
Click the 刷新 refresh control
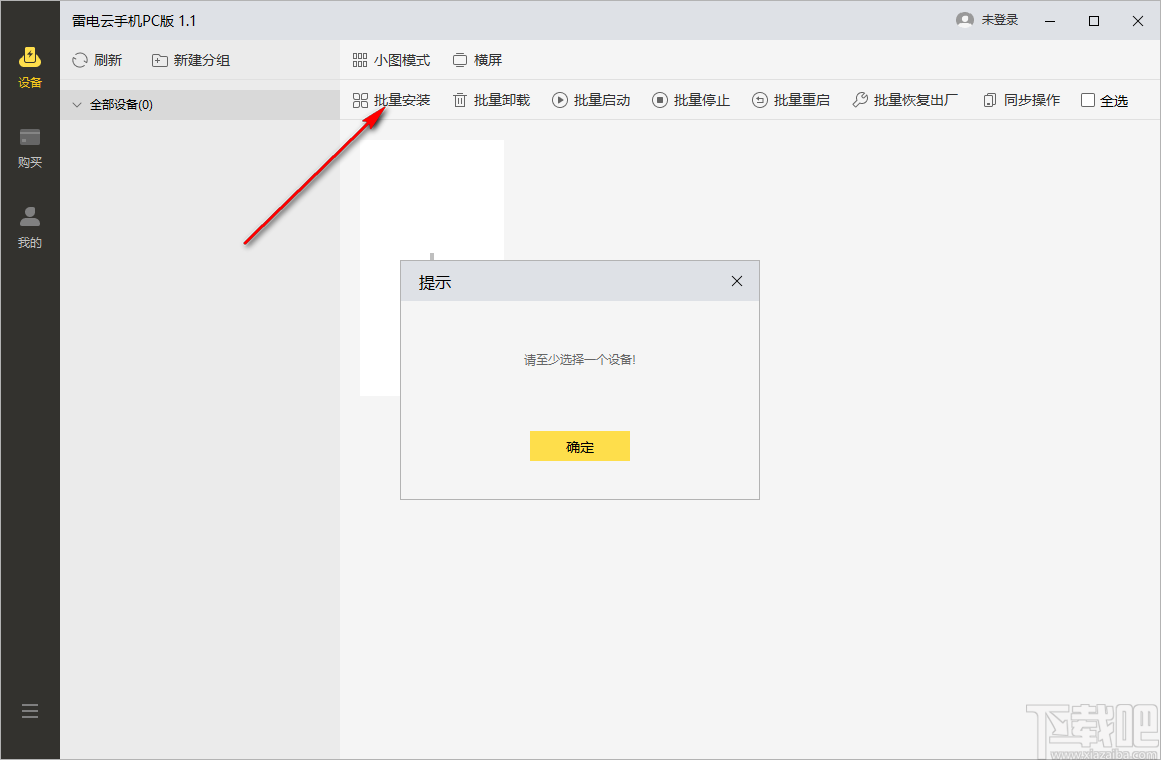97,60
